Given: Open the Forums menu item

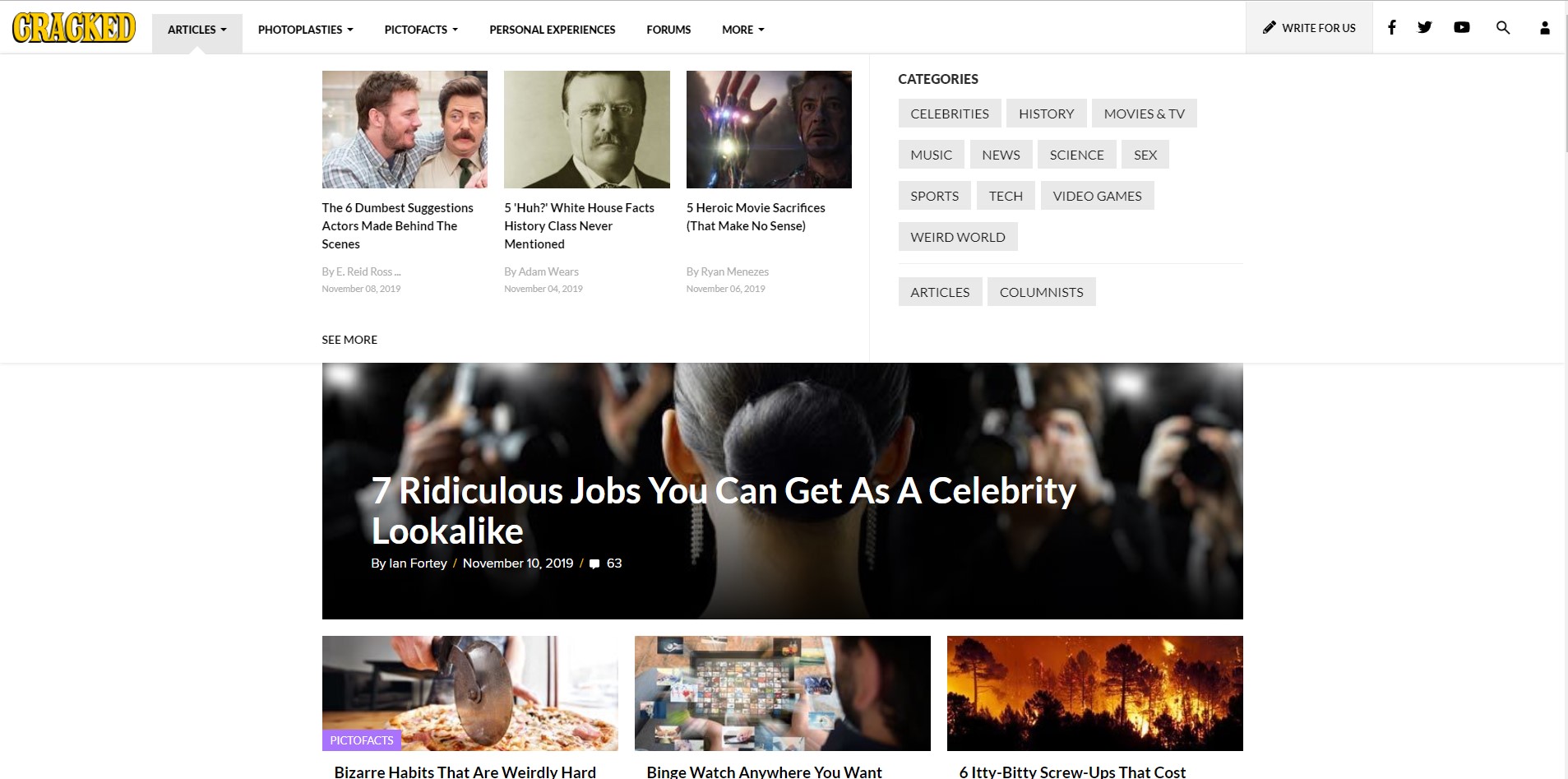Looking at the screenshot, I should point(668,30).
